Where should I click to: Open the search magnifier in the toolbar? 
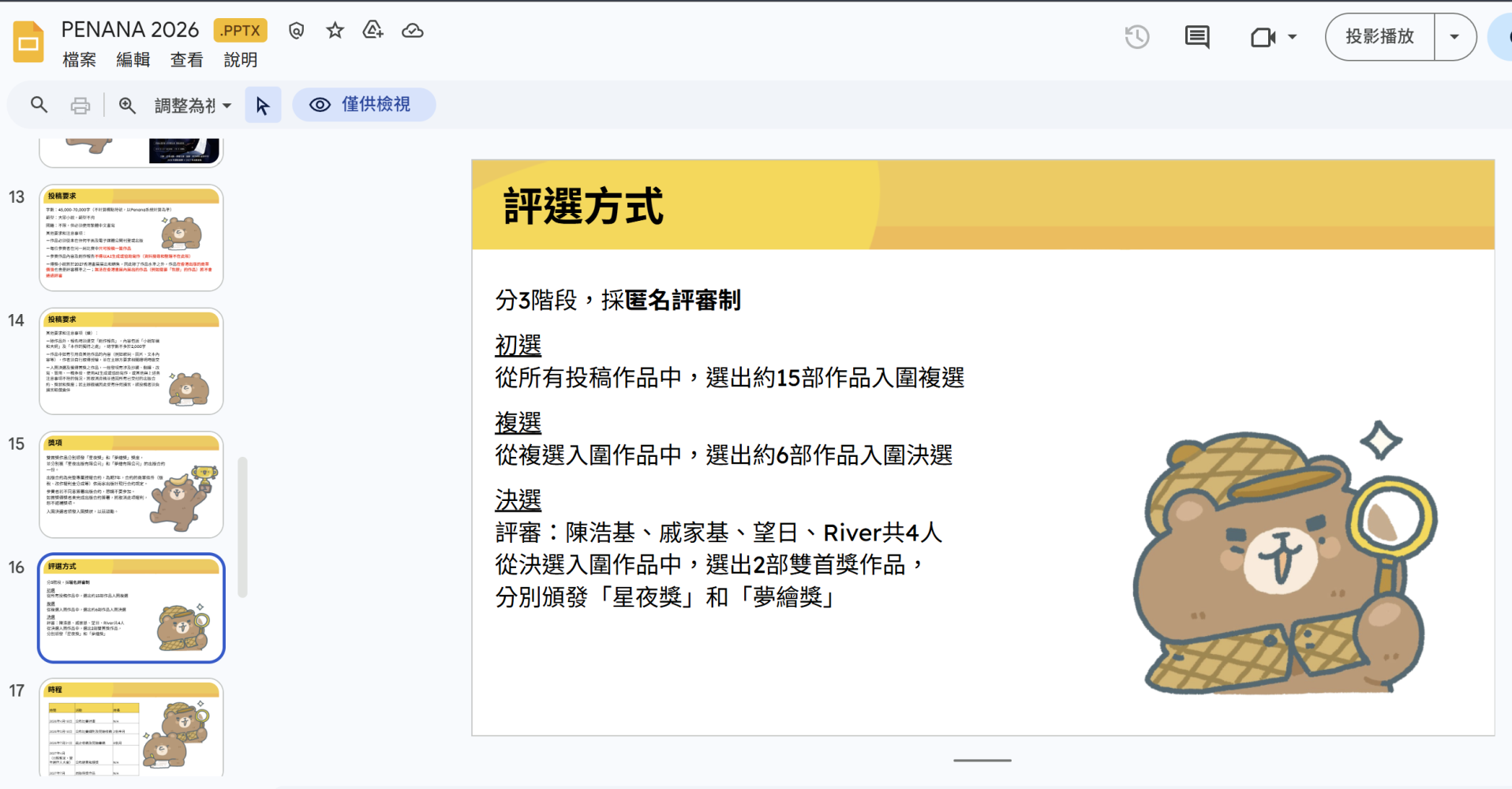[x=39, y=105]
